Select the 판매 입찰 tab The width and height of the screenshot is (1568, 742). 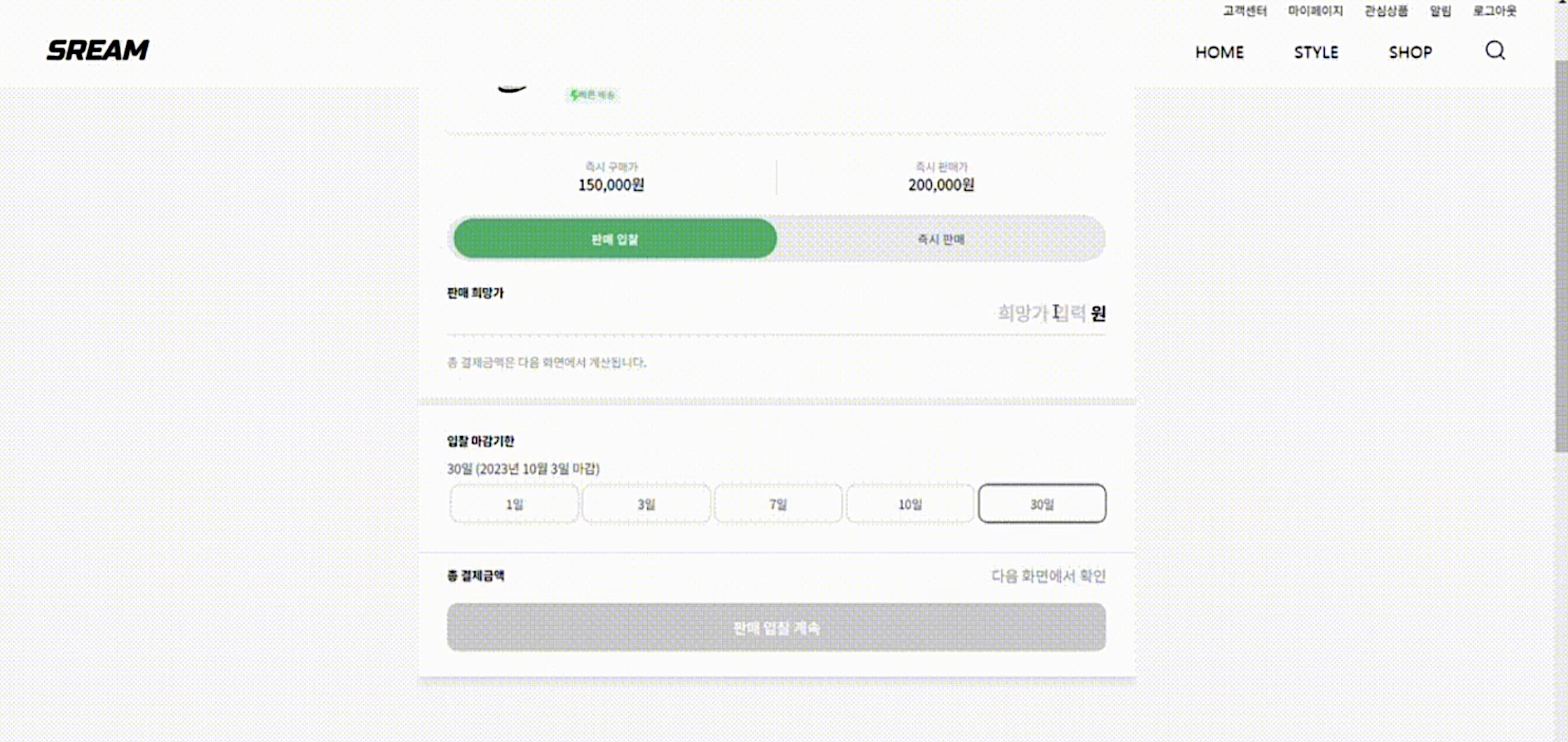615,239
